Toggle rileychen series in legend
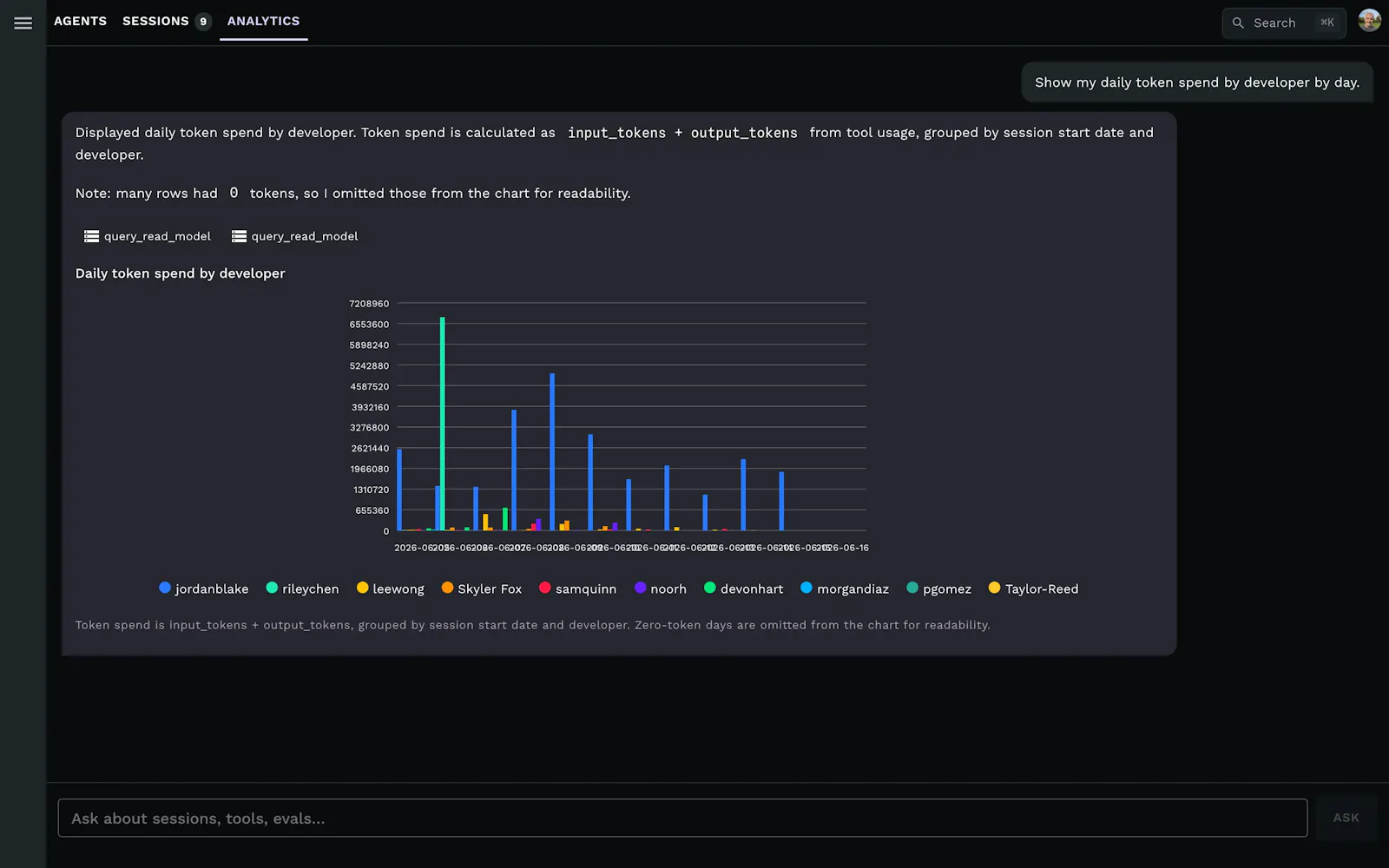Image resolution: width=1389 pixels, height=868 pixels. tap(302, 589)
